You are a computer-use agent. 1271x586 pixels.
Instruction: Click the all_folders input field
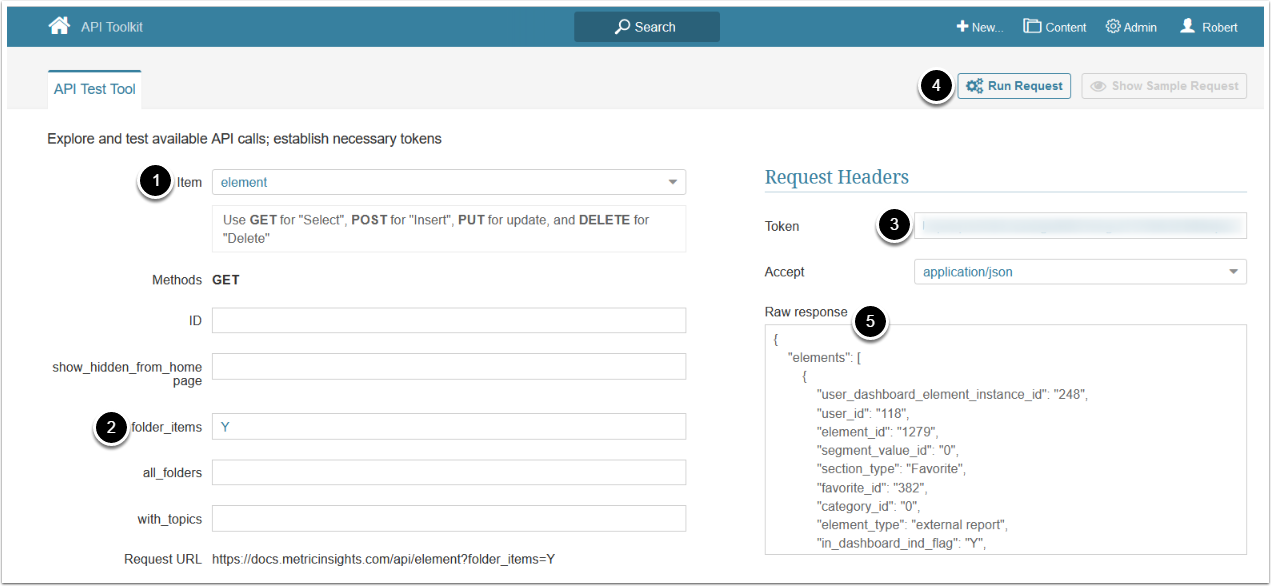pyautogui.click(x=449, y=472)
